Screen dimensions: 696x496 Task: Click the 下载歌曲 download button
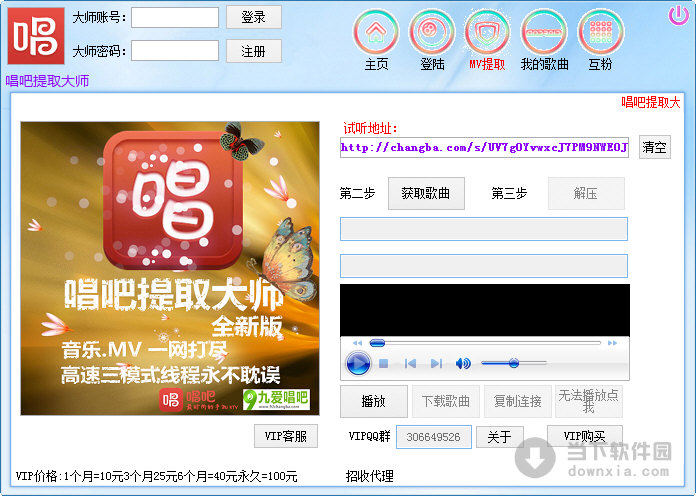coord(446,401)
